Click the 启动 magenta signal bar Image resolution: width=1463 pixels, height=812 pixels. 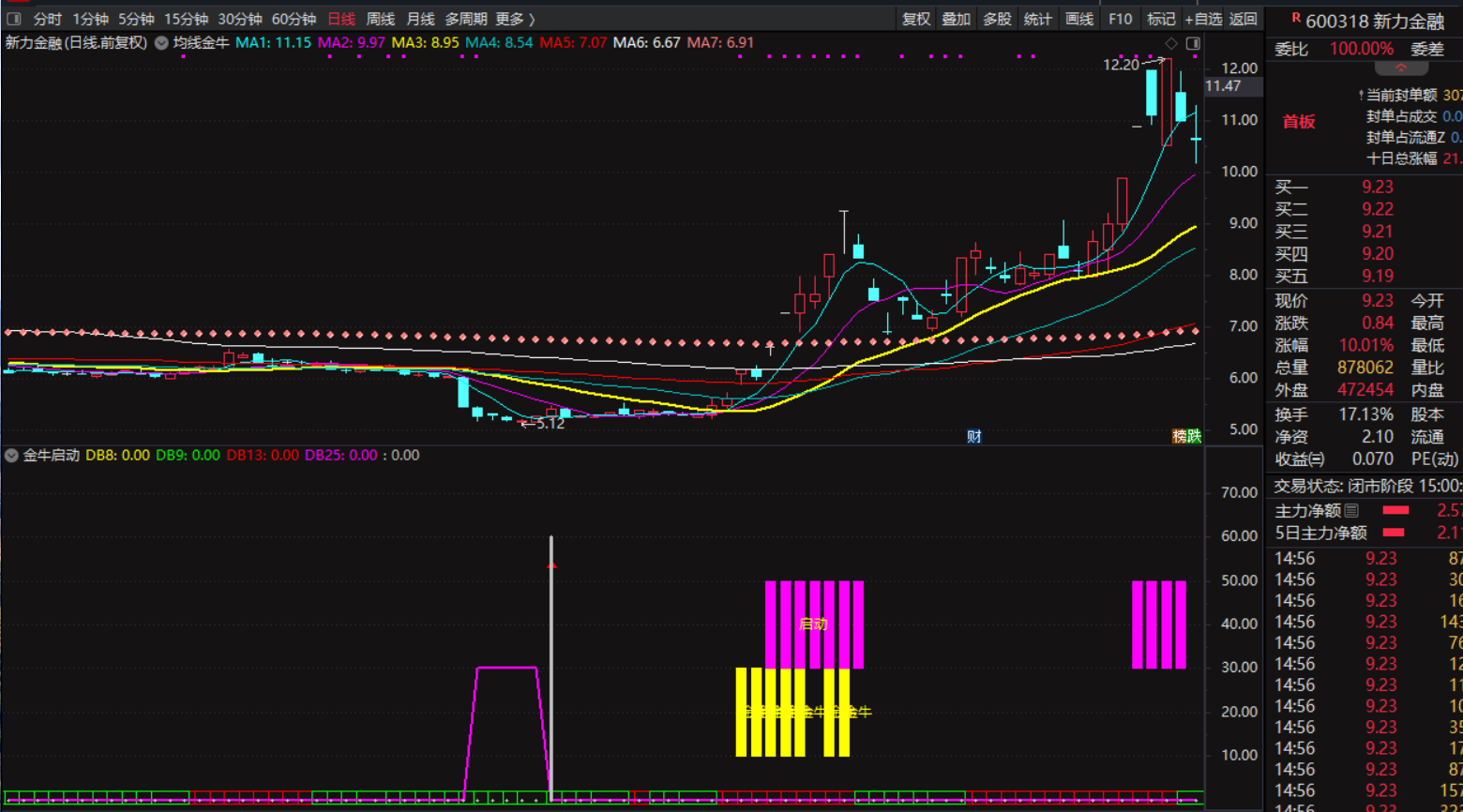point(814,624)
